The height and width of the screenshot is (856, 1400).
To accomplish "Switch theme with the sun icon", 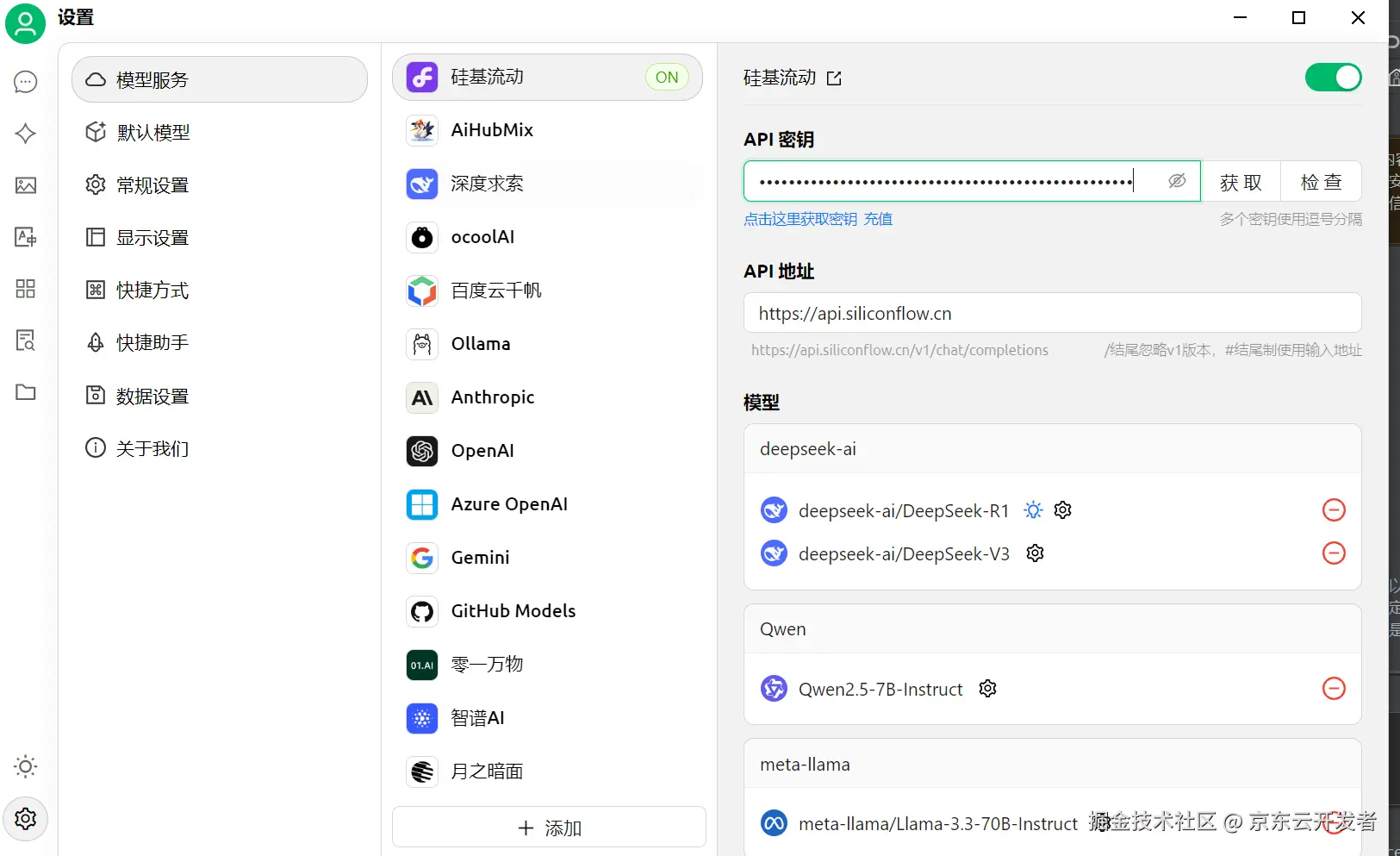I will tap(26, 766).
